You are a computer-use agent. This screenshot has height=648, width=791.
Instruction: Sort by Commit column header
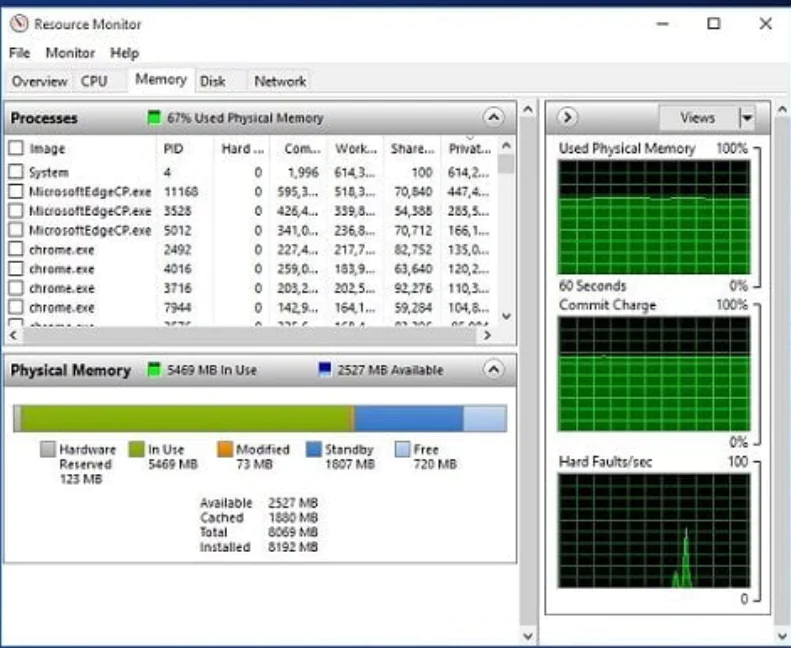click(302, 149)
